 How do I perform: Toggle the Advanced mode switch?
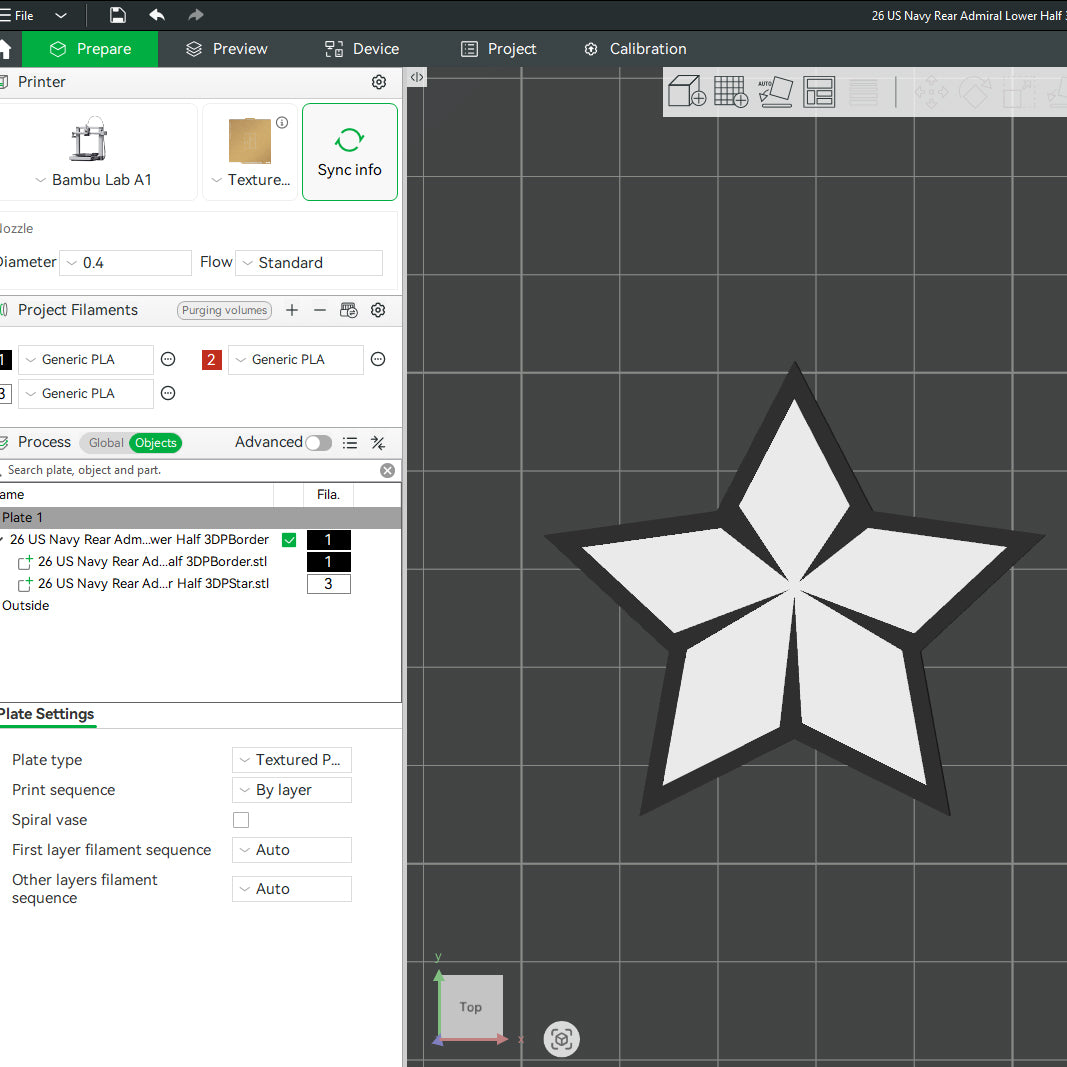point(318,443)
